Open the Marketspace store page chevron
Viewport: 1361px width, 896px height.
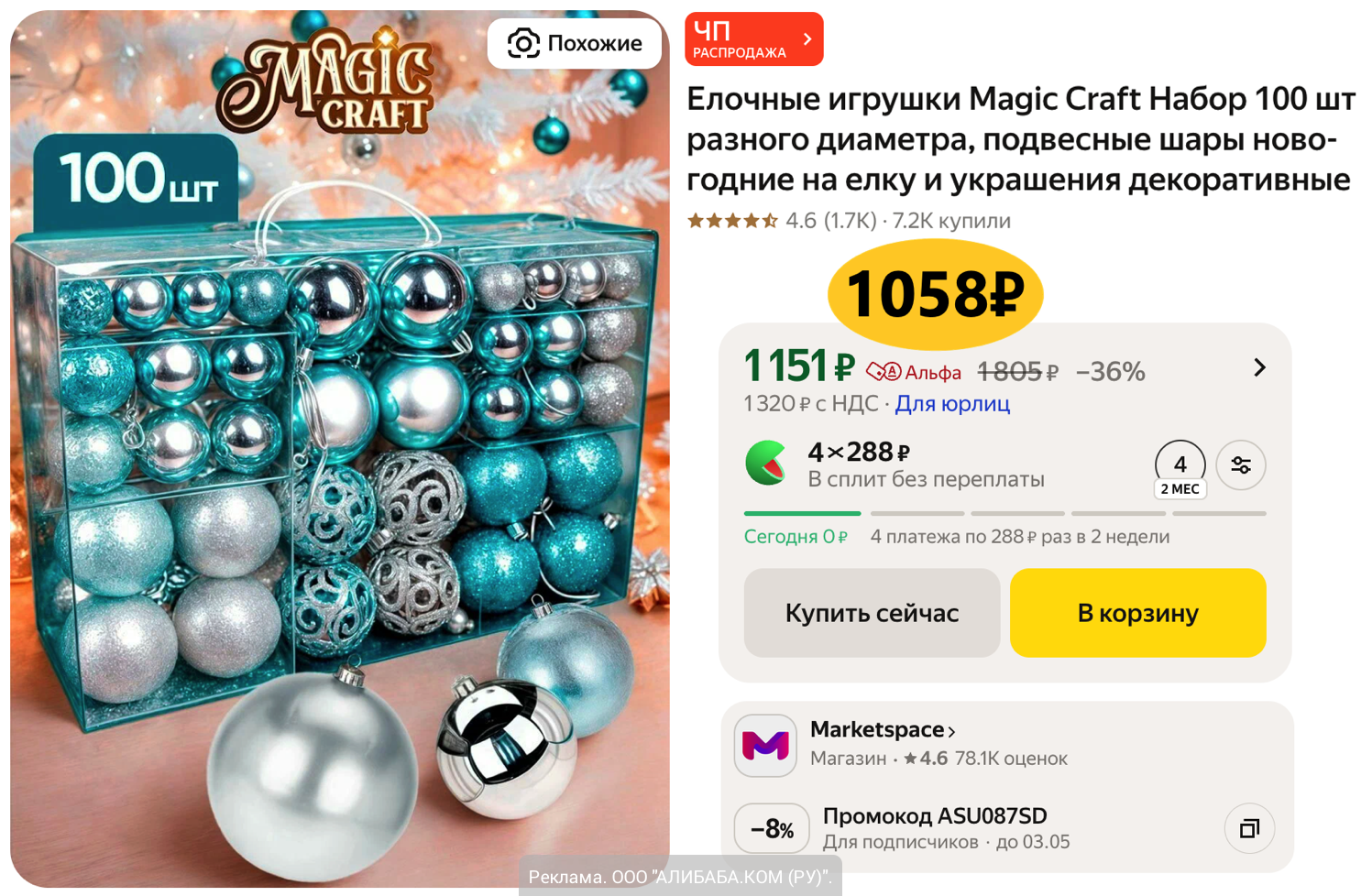pyautogui.click(x=952, y=731)
